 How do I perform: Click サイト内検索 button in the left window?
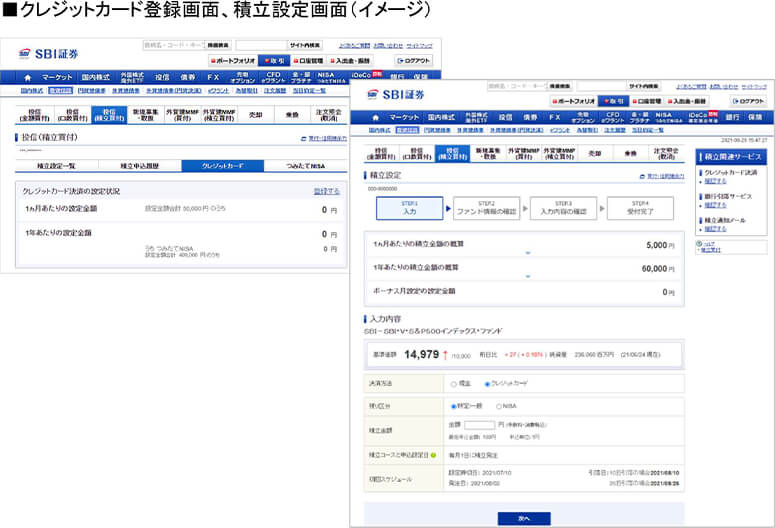coord(304,45)
